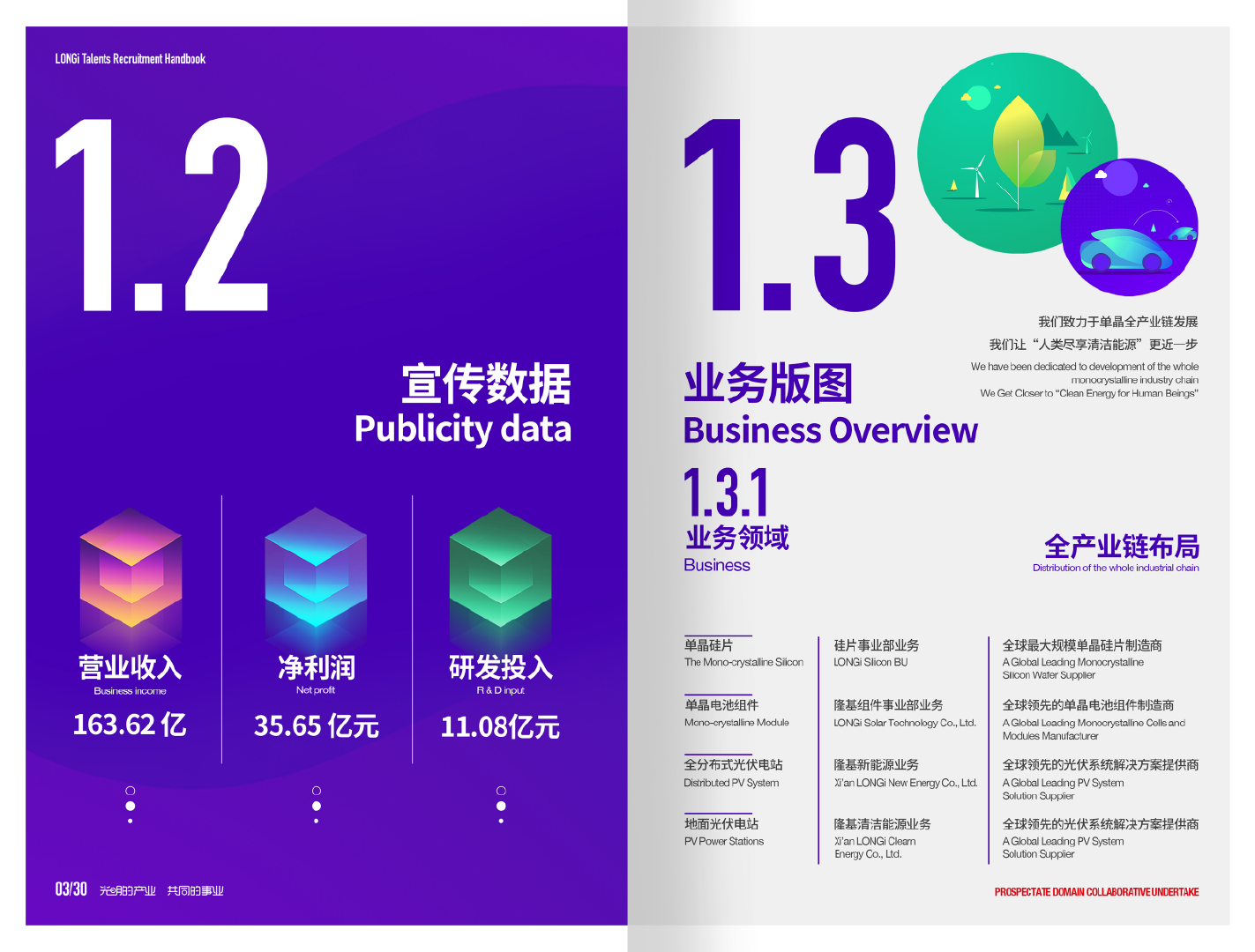This screenshot has height=952, width=1255.
Task: Click 'Xi'an LONGi New Energy Co., Ltd.' text
Action: (x=906, y=783)
